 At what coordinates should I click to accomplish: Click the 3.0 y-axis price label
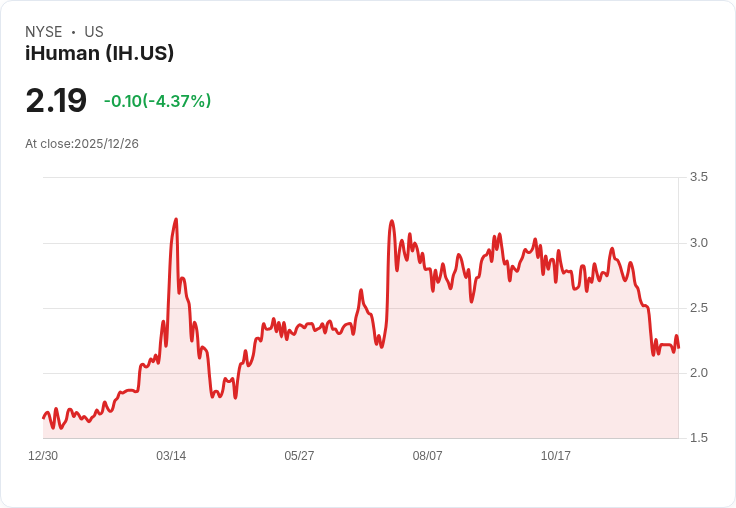pyautogui.click(x=699, y=243)
